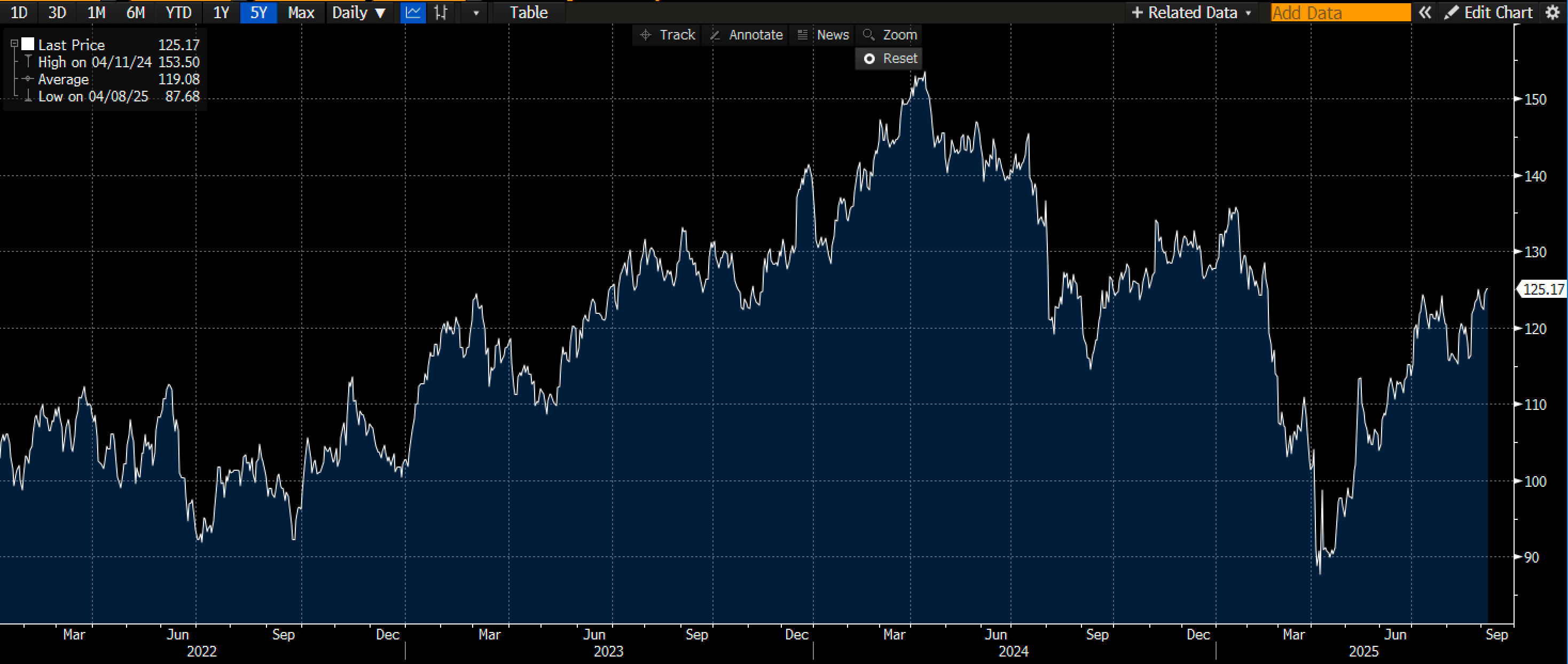Switch to the Table view tab
This screenshot has width=1568, height=664.
[x=528, y=12]
